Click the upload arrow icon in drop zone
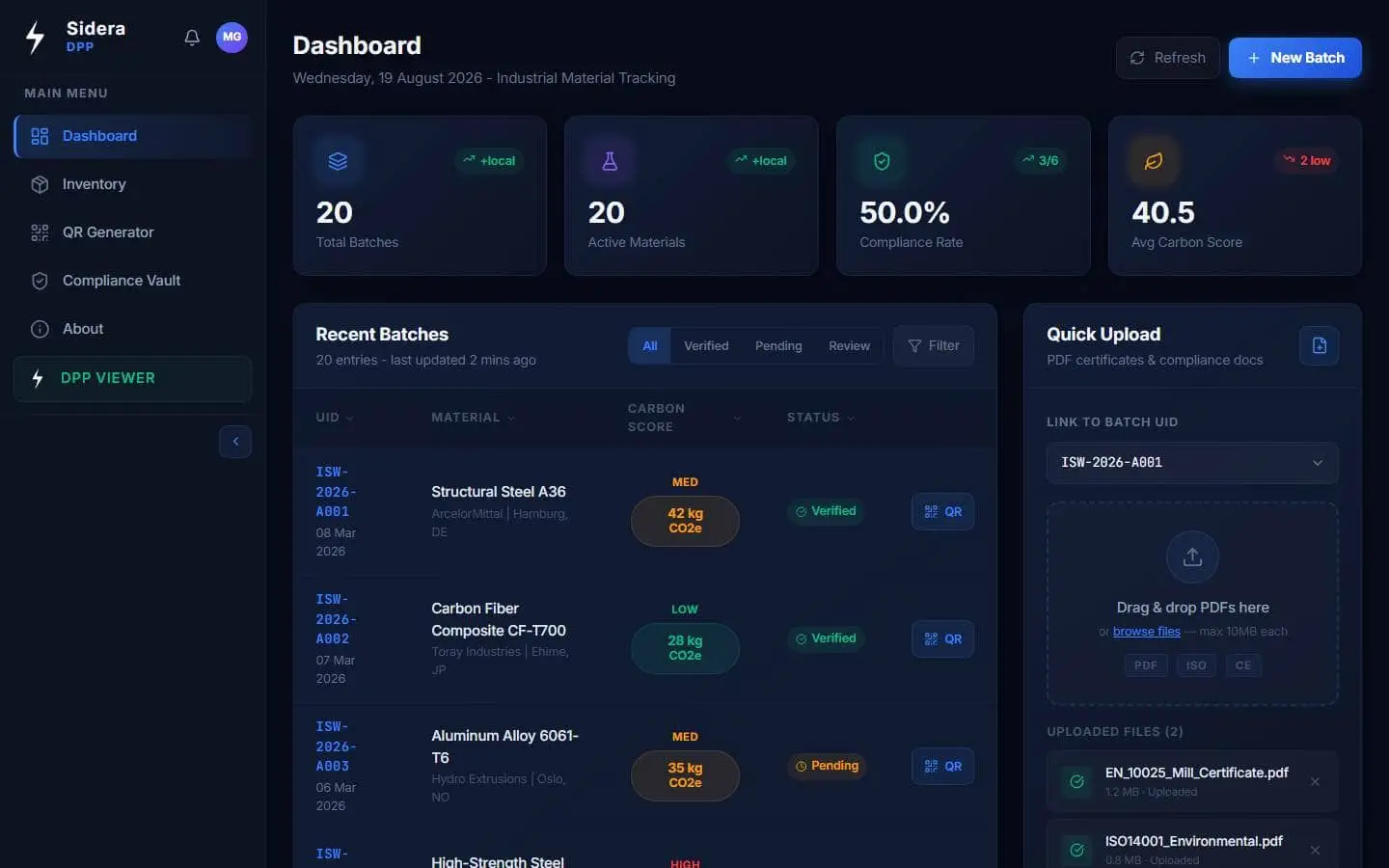Image resolution: width=1389 pixels, height=868 pixels. 1192,556
